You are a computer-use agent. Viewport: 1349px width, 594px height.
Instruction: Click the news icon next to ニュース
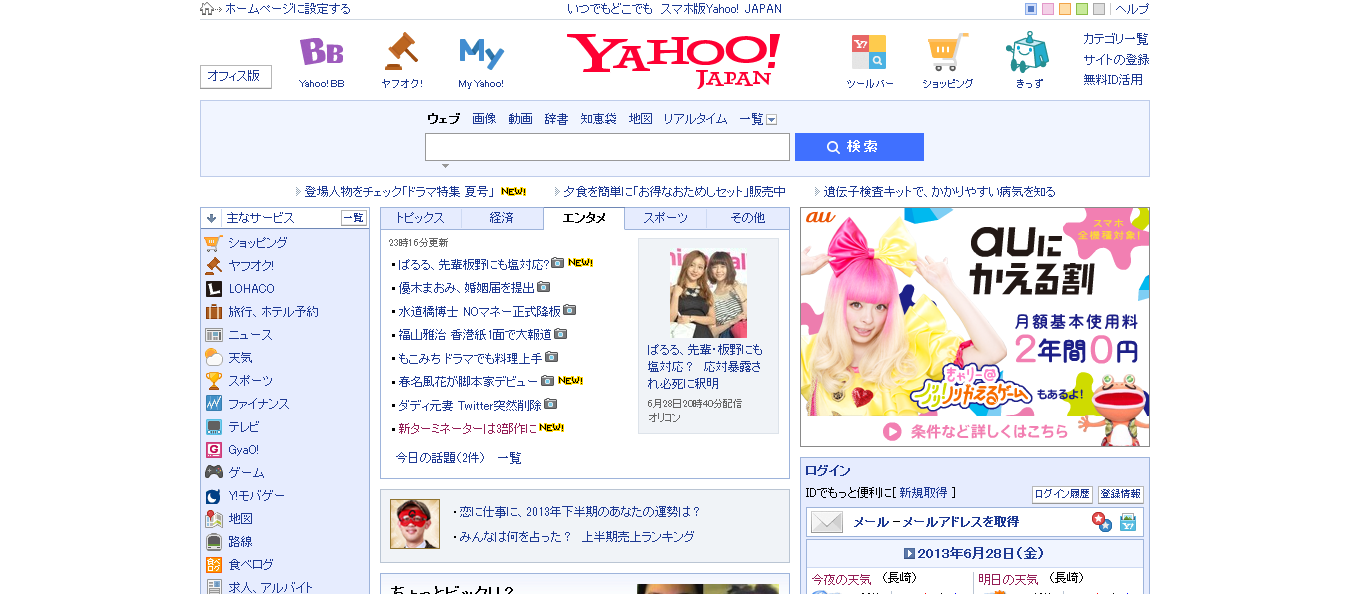click(213, 335)
